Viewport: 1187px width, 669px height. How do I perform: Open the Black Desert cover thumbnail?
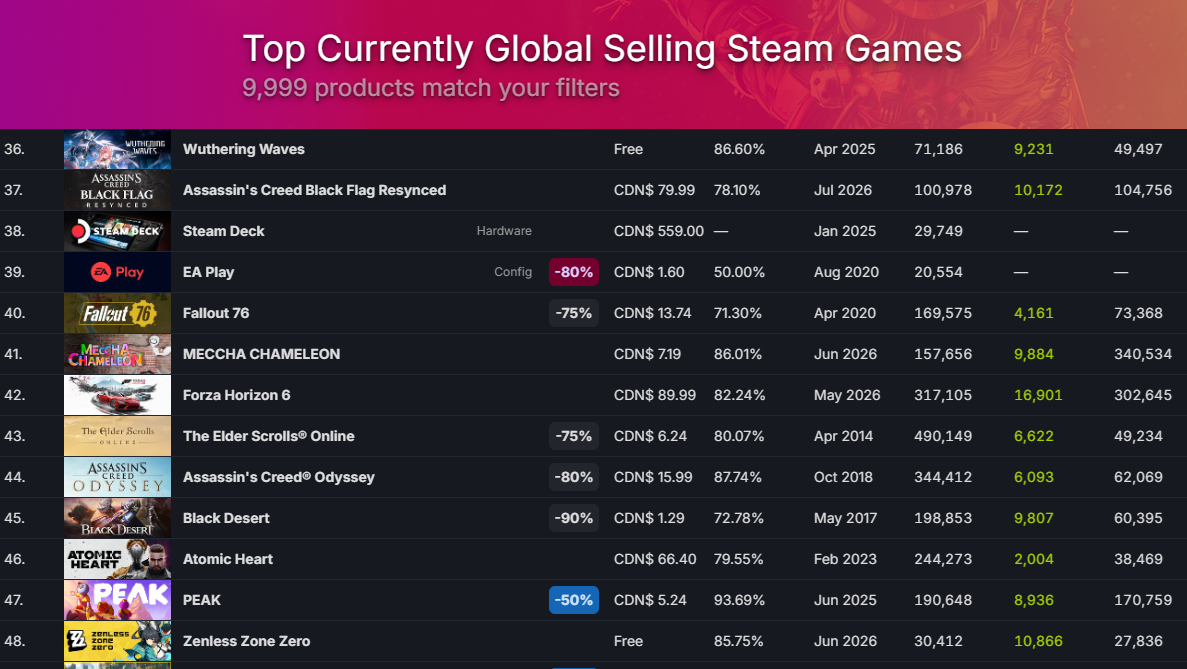coord(117,518)
